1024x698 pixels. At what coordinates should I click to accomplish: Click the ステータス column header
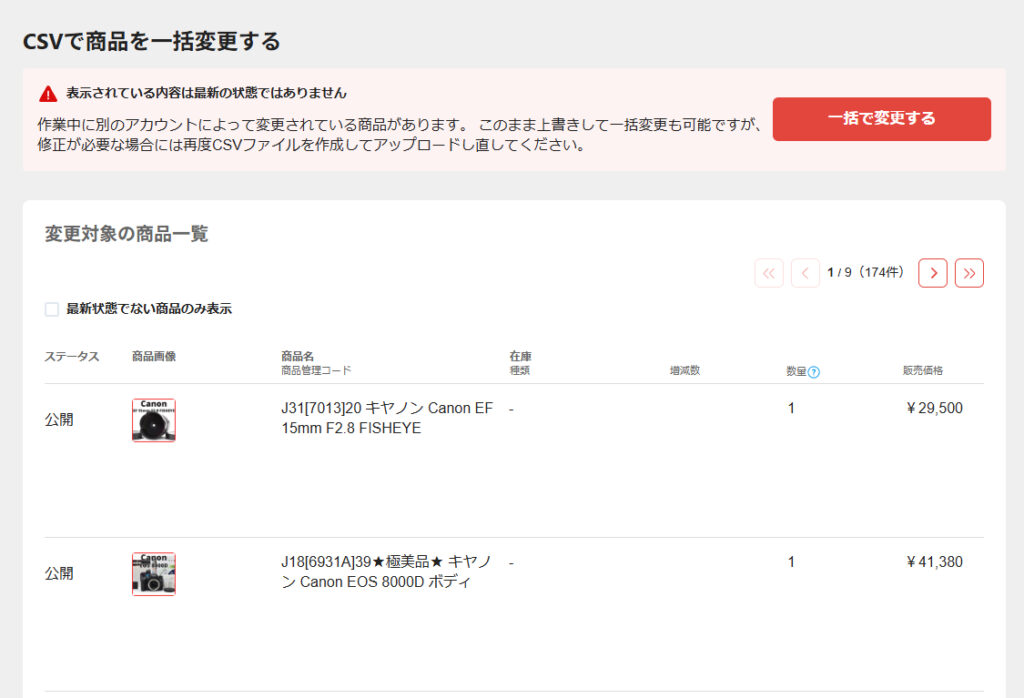(72, 356)
